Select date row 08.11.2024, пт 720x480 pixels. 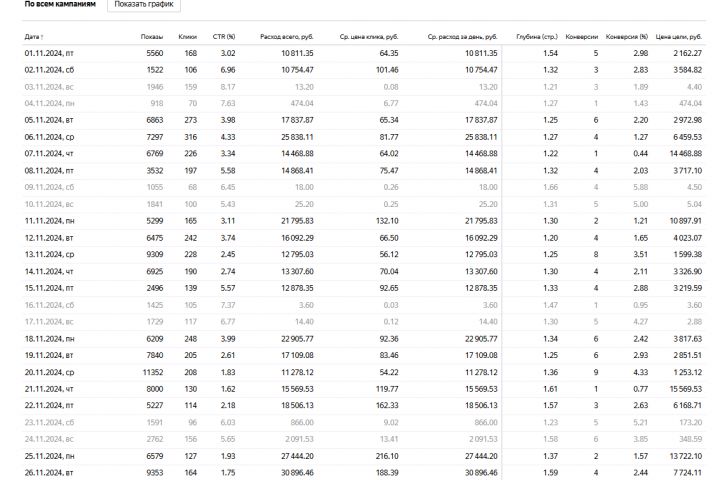(49, 170)
